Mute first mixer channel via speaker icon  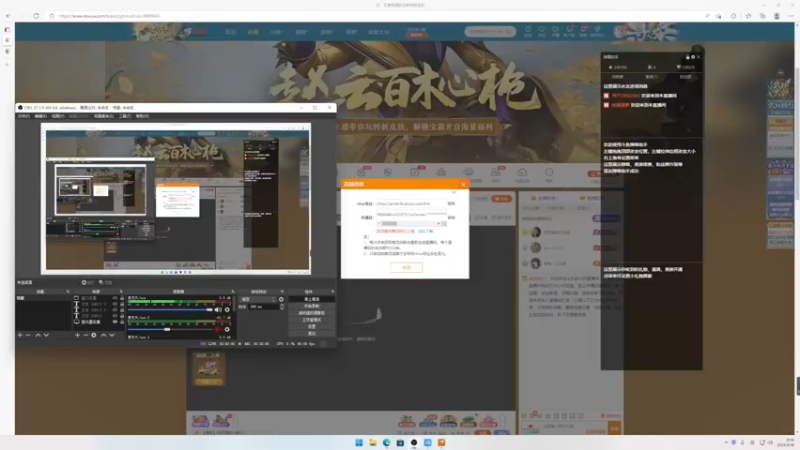218,310
